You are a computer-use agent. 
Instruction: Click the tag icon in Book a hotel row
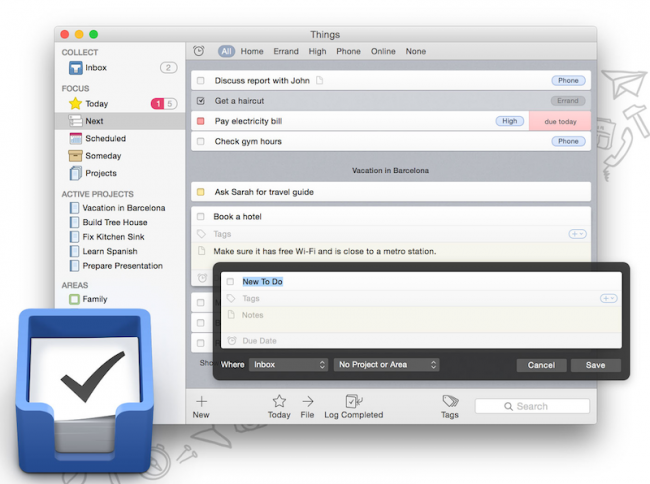[x=201, y=234]
